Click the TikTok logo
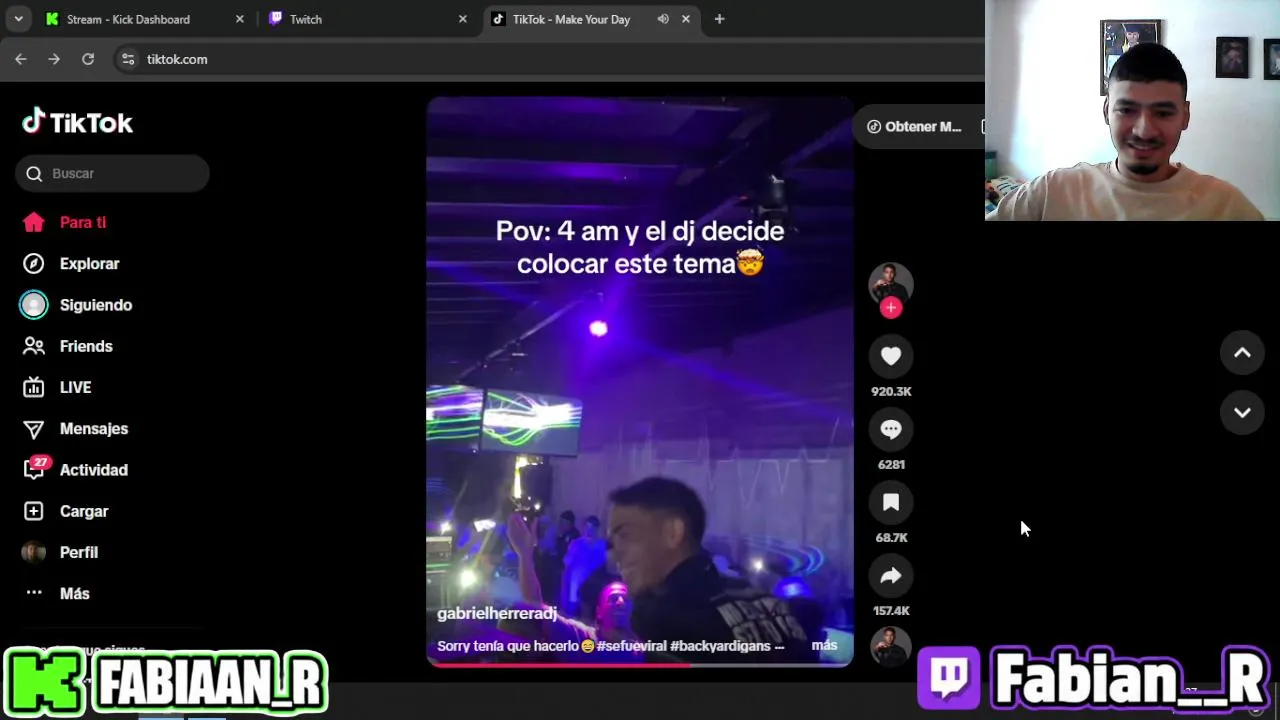Image resolution: width=1280 pixels, height=720 pixels. (77, 122)
